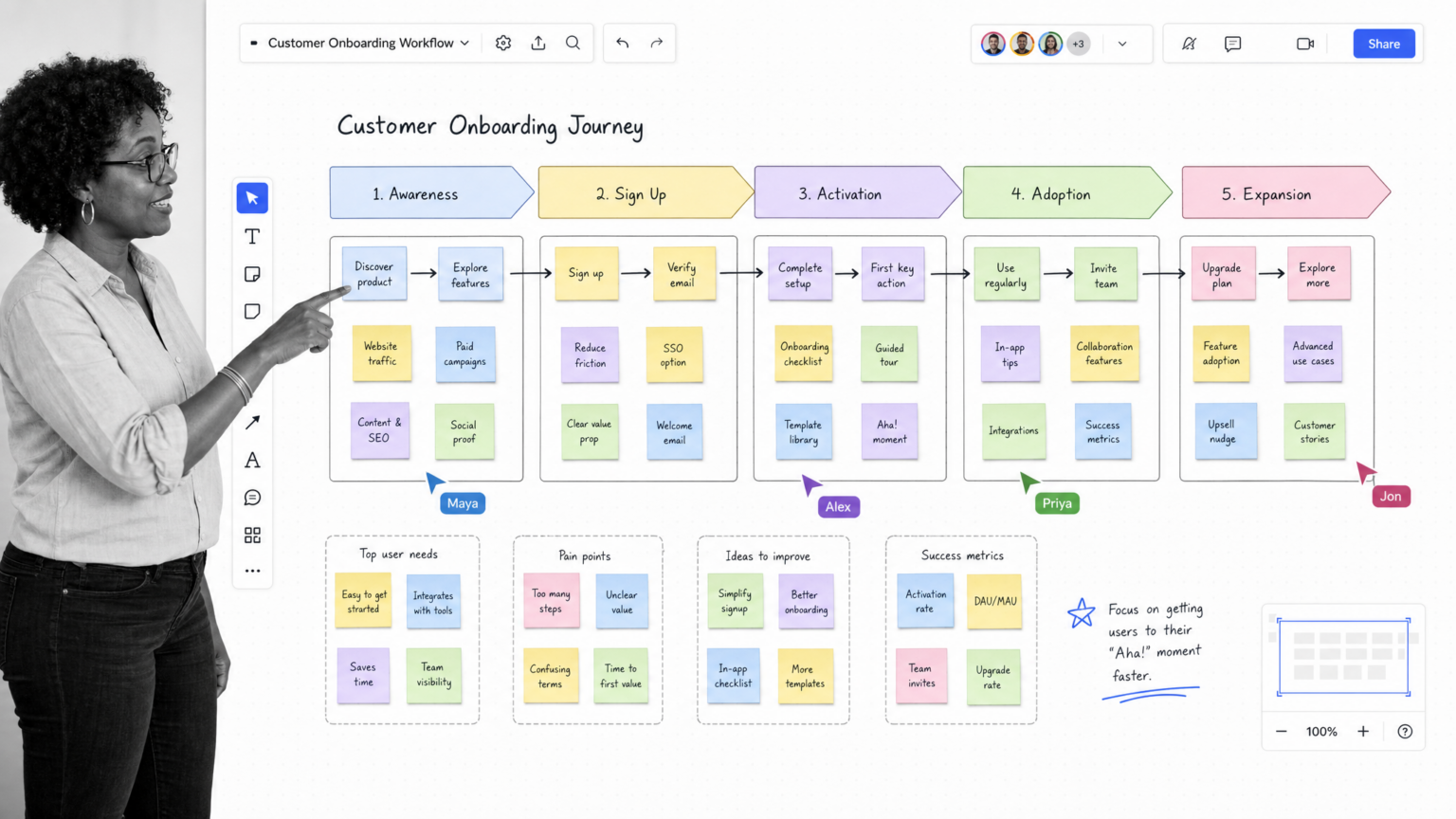1456x819 pixels.
Task: Click the Customer Onboarding Journey title
Action: point(490,126)
